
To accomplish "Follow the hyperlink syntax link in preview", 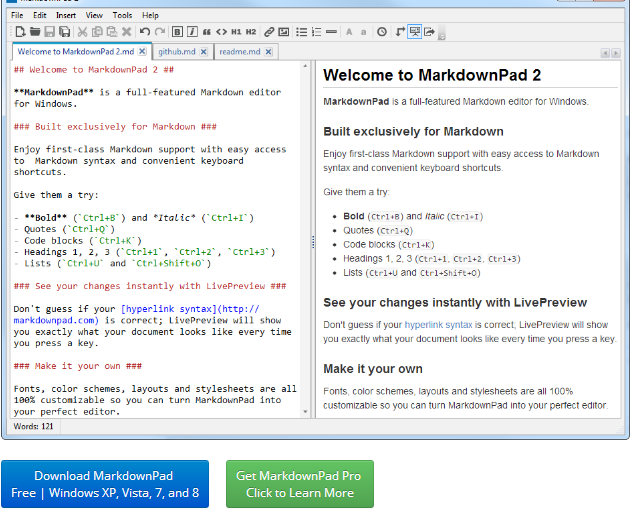I will pos(438,325).
